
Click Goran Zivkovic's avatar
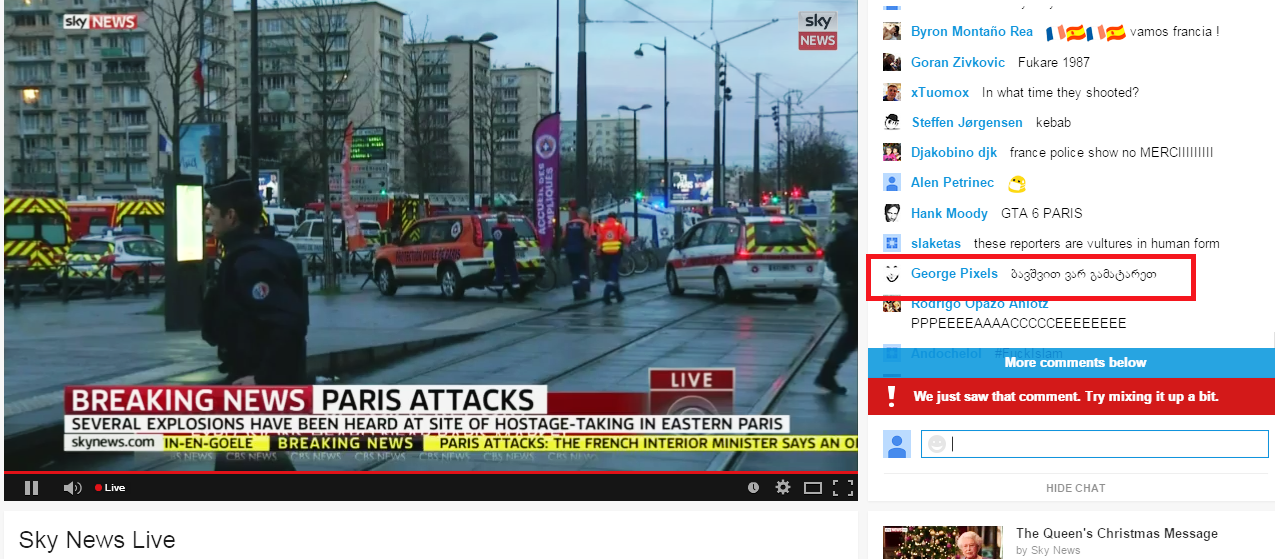click(892, 62)
